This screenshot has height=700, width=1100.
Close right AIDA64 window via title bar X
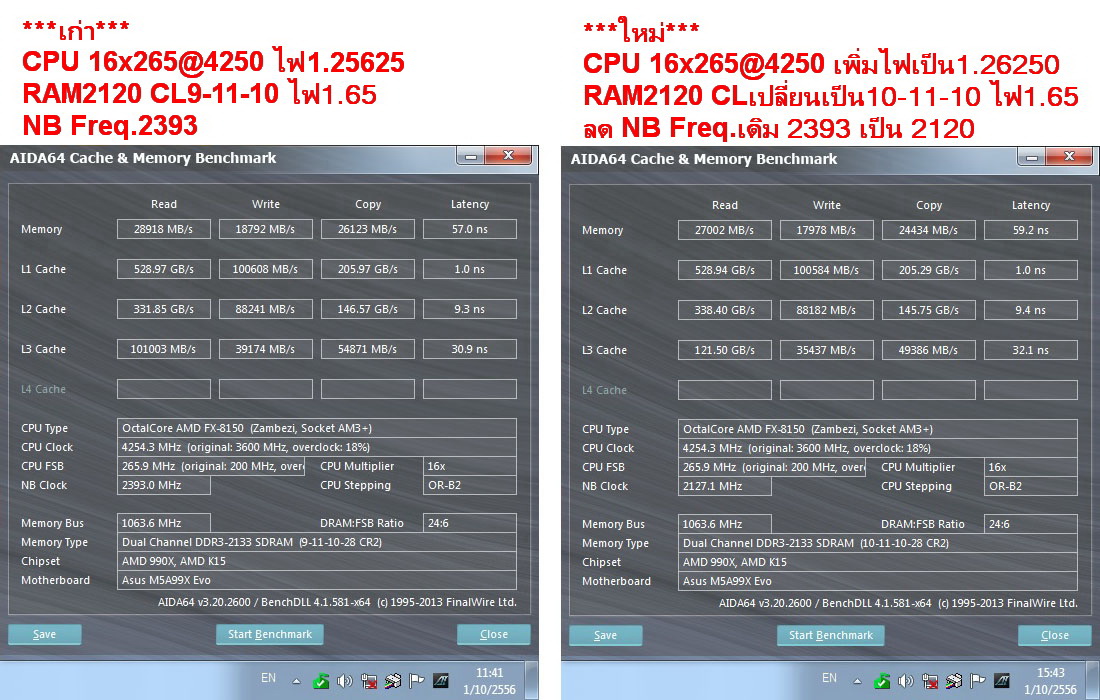coord(1070,156)
